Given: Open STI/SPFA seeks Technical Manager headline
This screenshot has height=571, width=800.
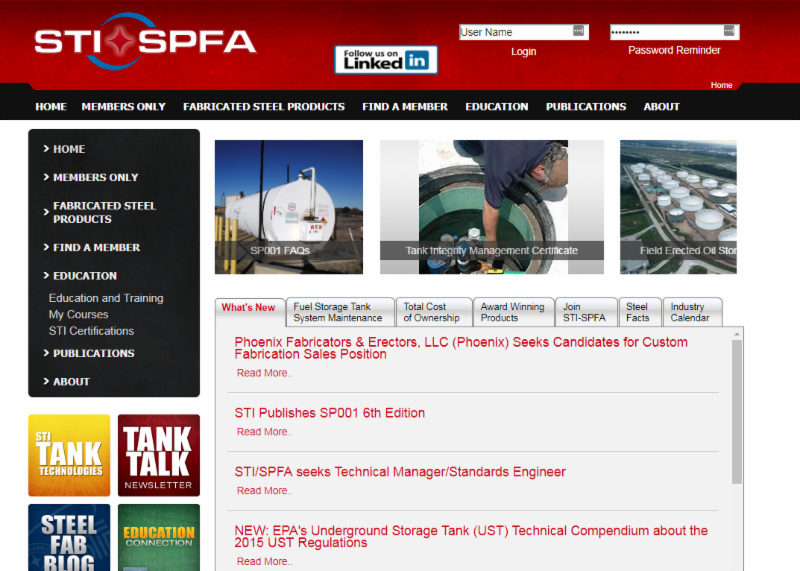Looking at the screenshot, I should tap(400, 472).
